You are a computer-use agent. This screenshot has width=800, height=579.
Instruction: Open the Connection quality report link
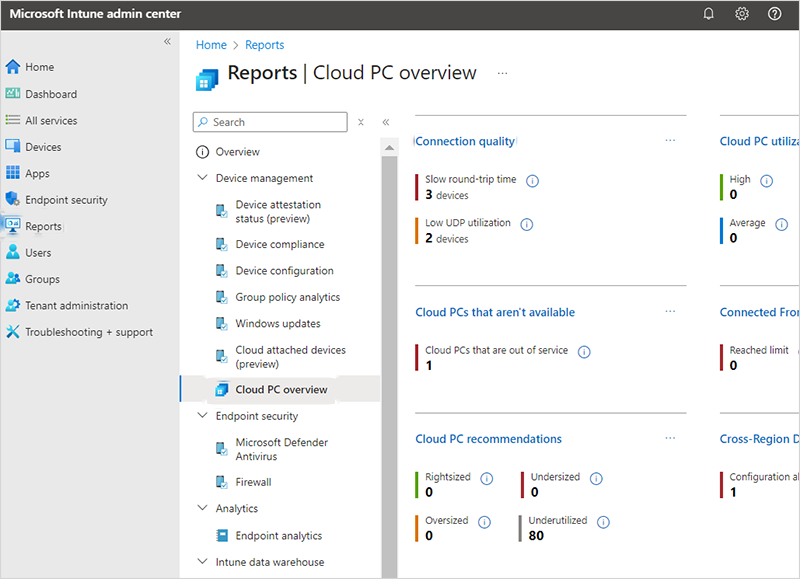click(465, 141)
